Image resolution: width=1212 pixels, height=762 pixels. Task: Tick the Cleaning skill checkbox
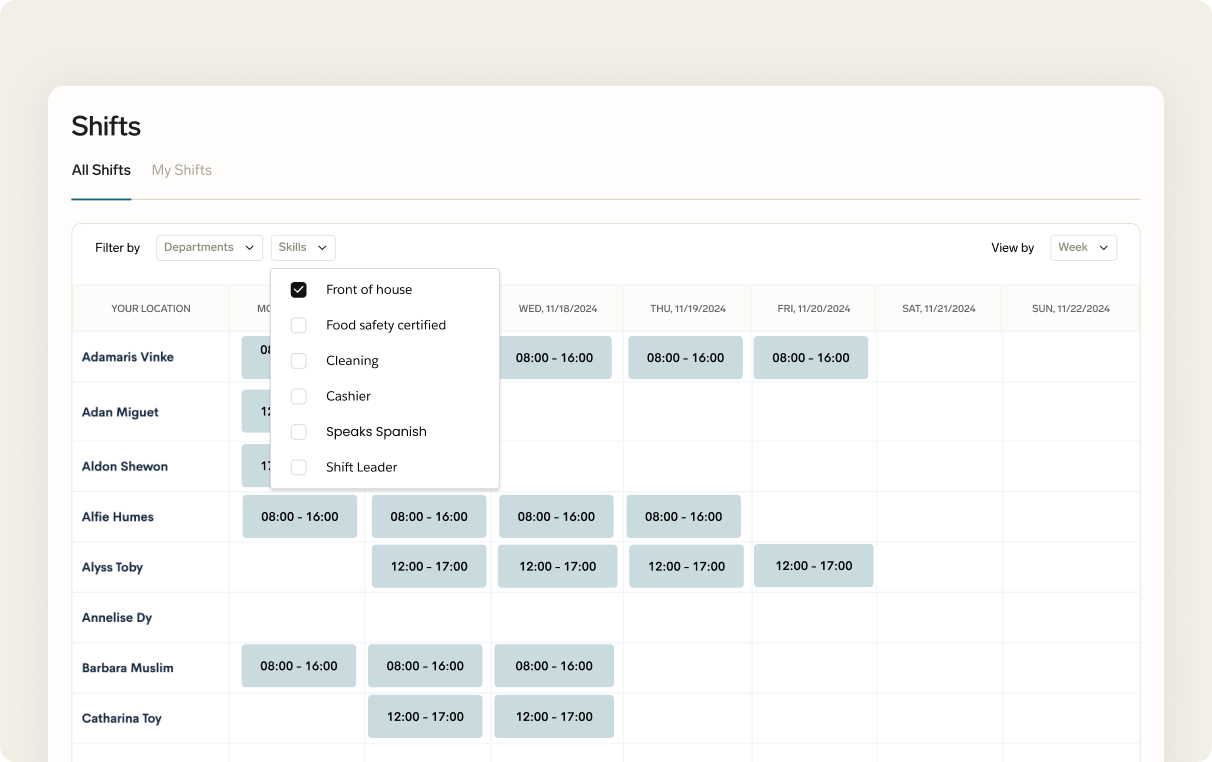coord(298,361)
